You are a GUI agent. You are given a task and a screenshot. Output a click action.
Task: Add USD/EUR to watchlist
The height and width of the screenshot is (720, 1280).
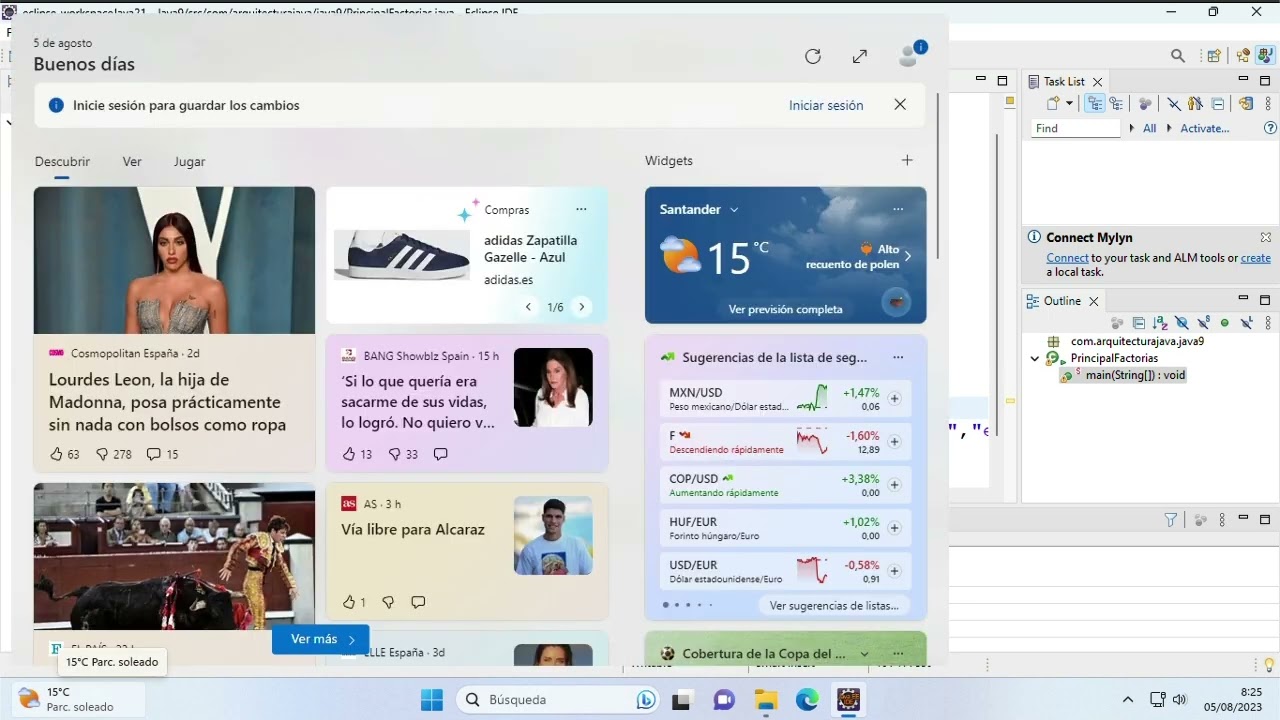click(894, 571)
